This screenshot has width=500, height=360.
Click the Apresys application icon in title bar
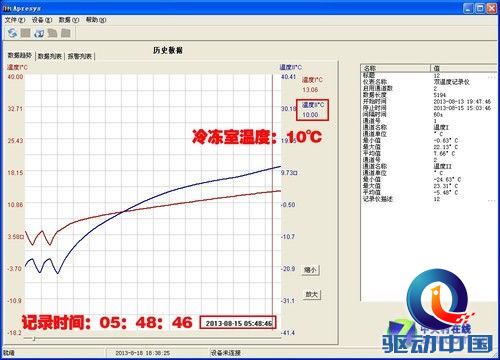point(7,8)
